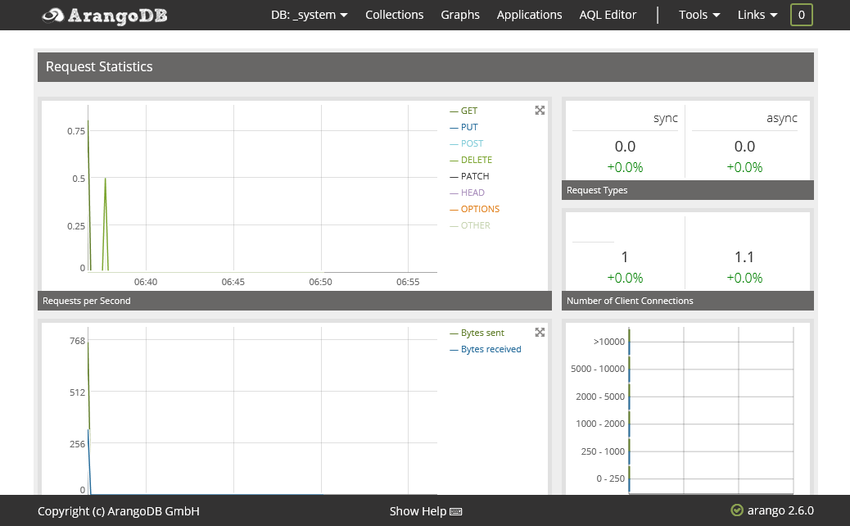850x526 pixels.
Task: Toggle the DELETE series in legend
Action: tap(471, 159)
